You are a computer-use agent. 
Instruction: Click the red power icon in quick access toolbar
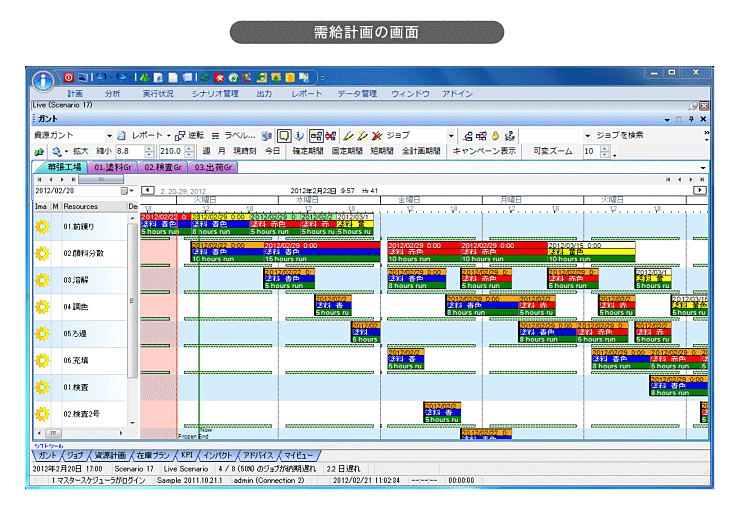tap(69, 76)
